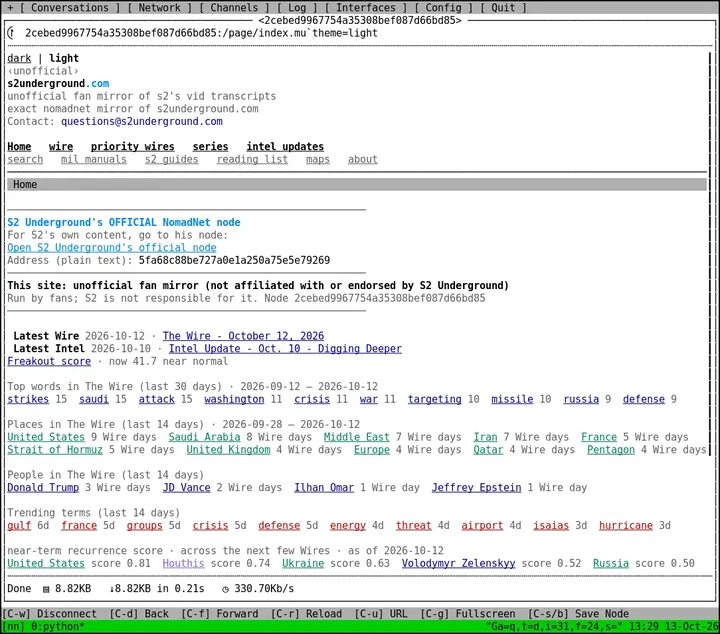The height and width of the screenshot is (634, 720).
Task: Click the top word 'targeting'
Action: 435,399
